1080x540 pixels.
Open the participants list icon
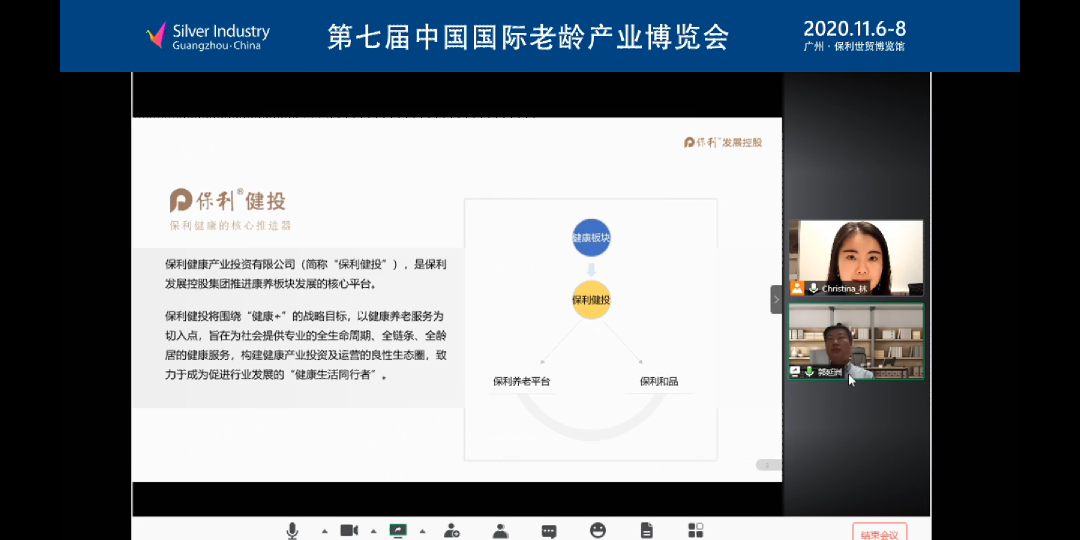[500, 530]
